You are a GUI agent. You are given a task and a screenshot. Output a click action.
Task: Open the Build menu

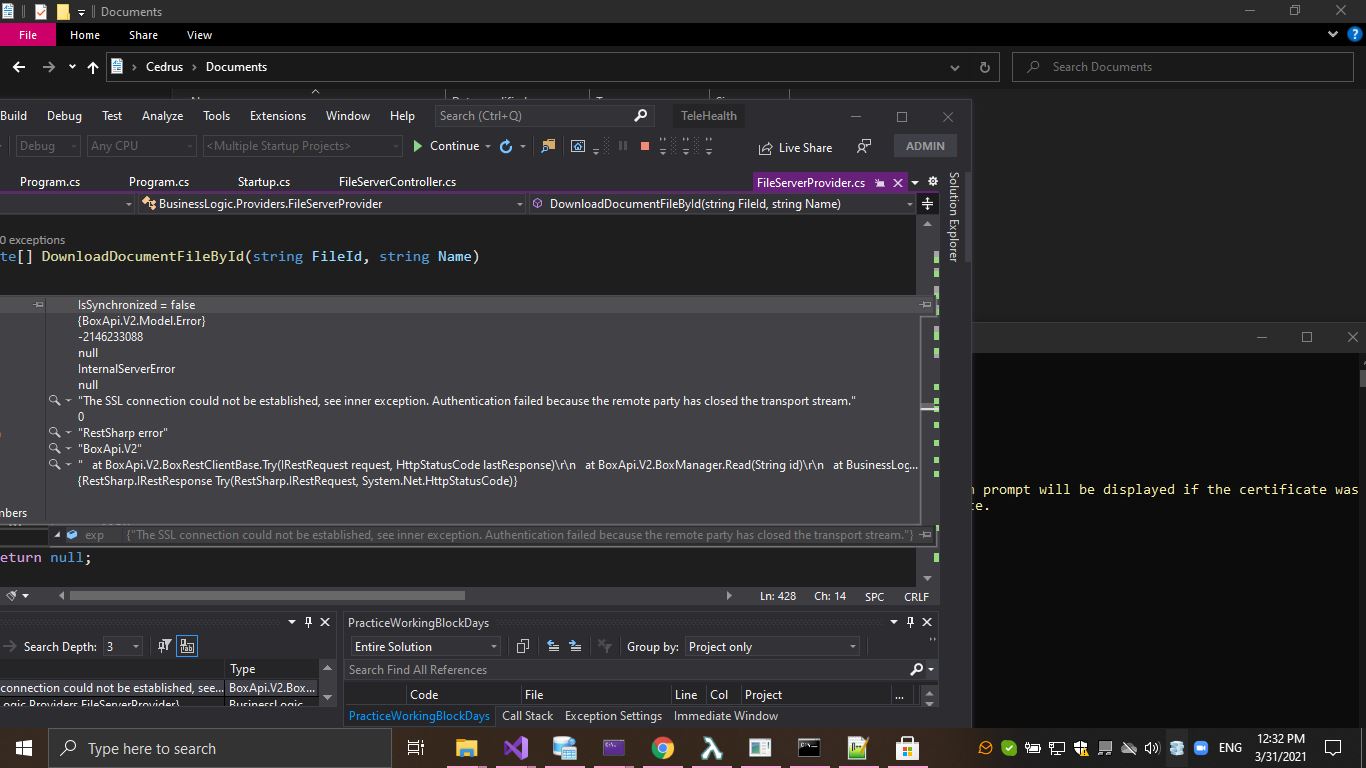[13, 116]
